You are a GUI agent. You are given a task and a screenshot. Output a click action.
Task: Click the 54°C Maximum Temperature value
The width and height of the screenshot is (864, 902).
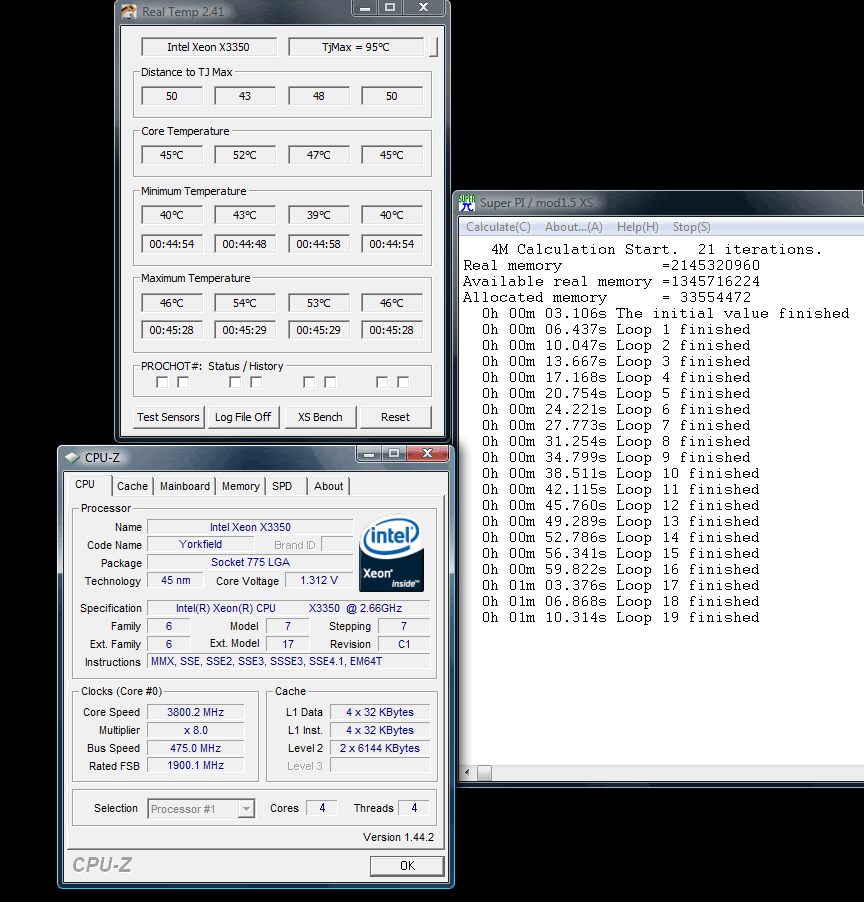[x=244, y=303]
